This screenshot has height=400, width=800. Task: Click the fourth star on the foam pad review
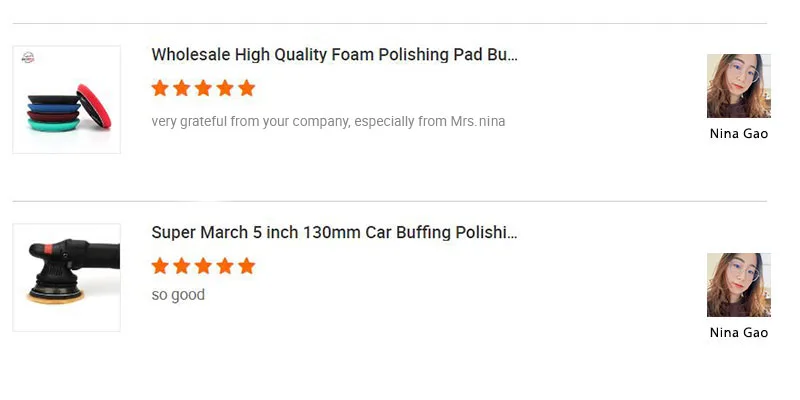tap(225, 88)
